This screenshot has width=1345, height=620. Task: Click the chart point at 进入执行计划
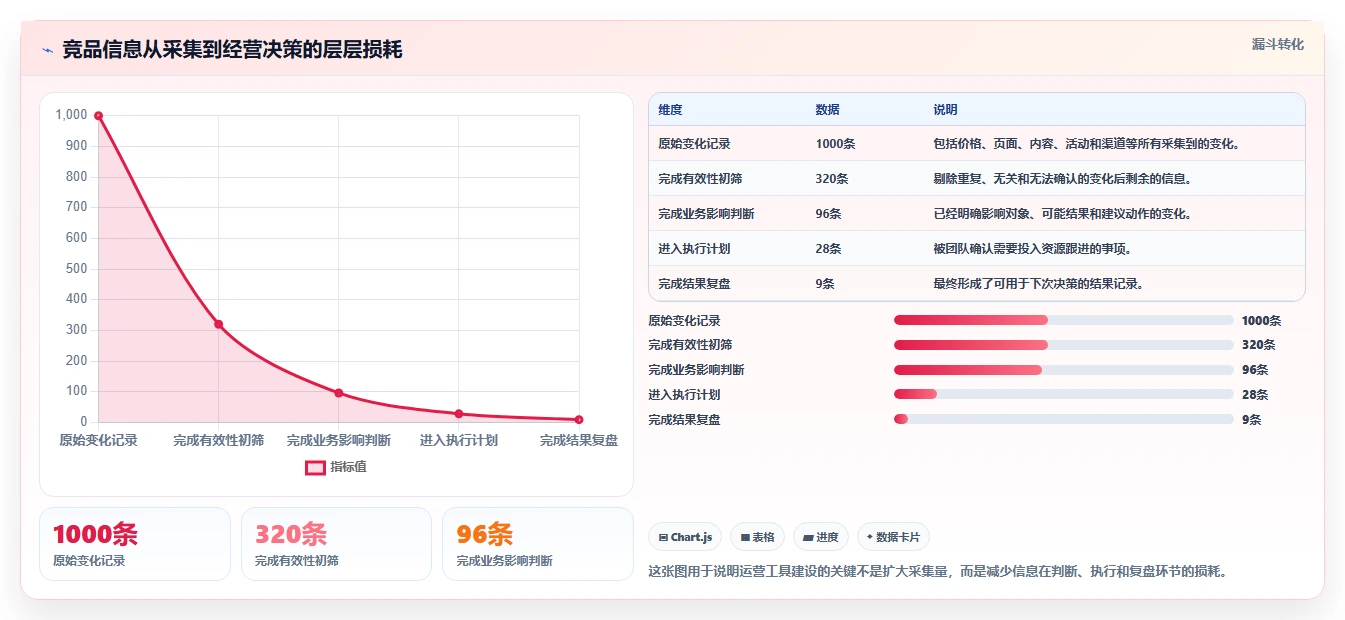[x=458, y=414]
